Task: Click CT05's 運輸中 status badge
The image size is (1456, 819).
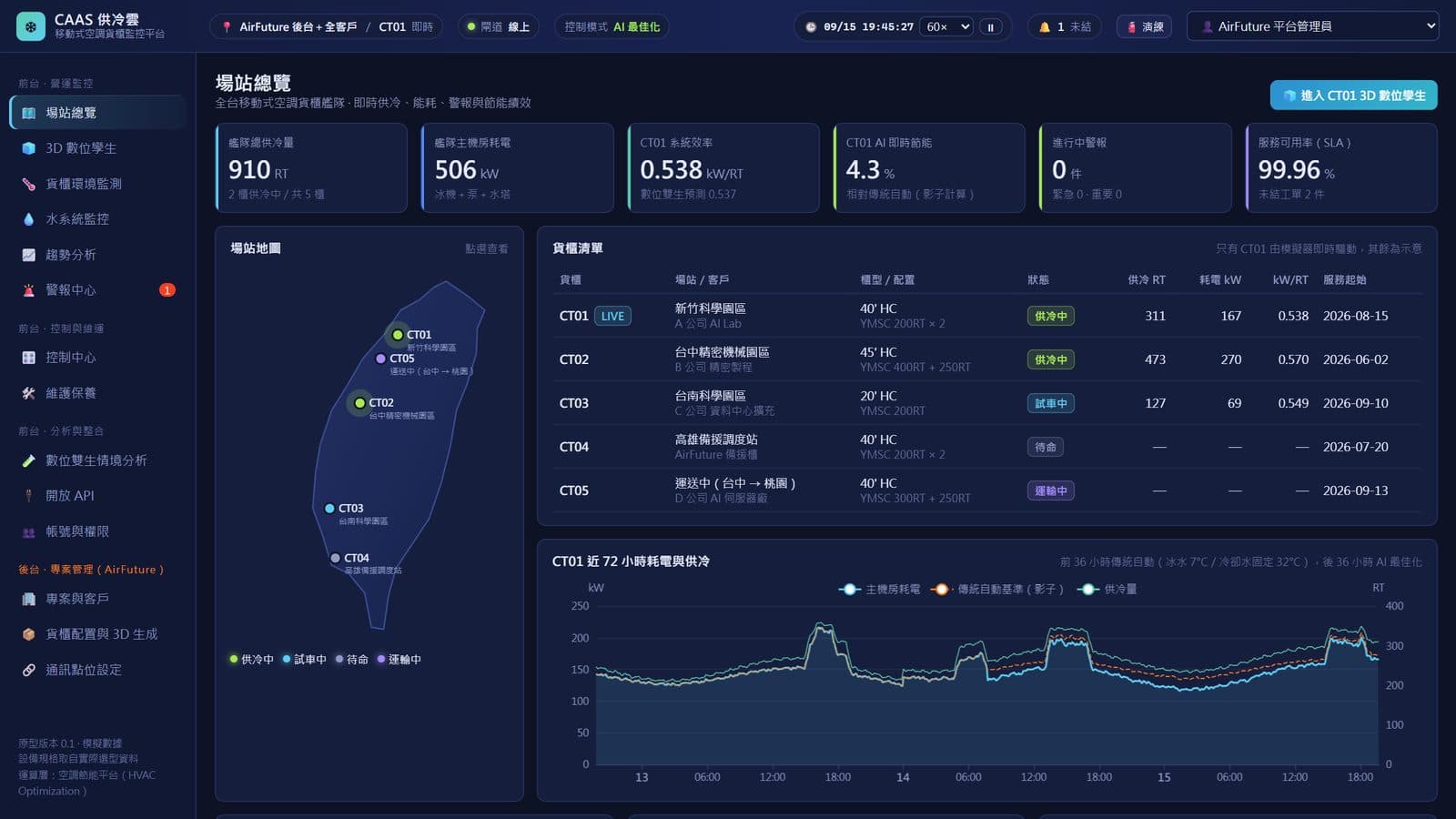Action: [x=1050, y=490]
